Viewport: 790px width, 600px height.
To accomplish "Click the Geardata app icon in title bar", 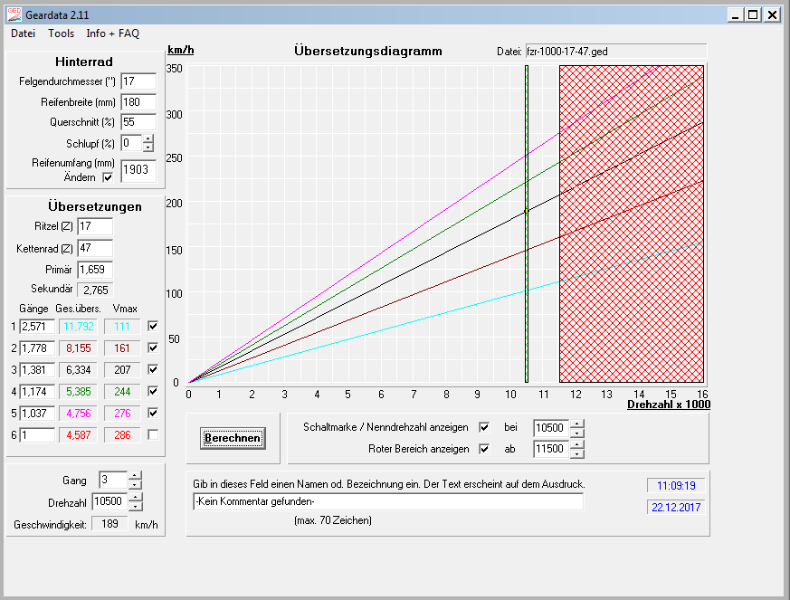I will 13,14.
